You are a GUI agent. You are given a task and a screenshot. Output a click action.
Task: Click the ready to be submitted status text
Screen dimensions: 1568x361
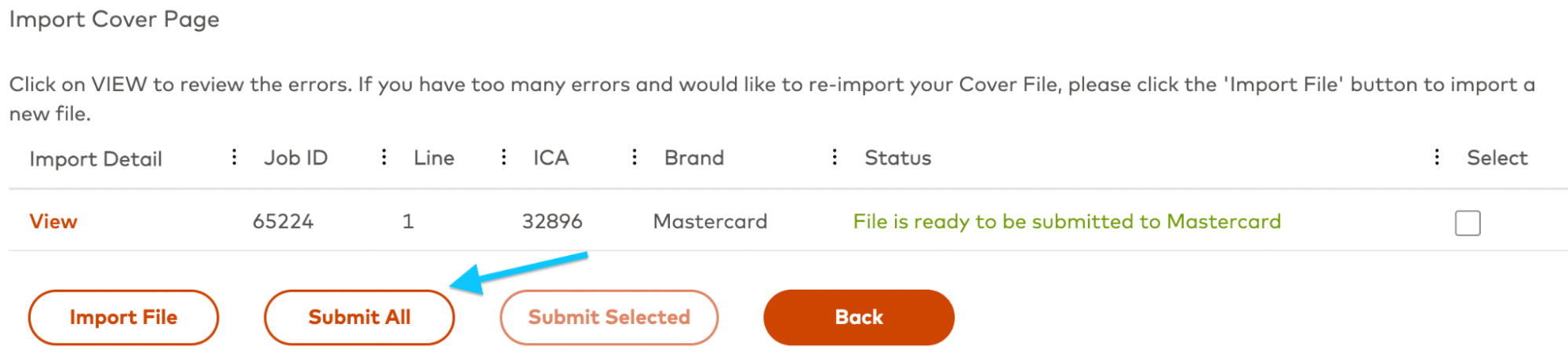click(1067, 222)
